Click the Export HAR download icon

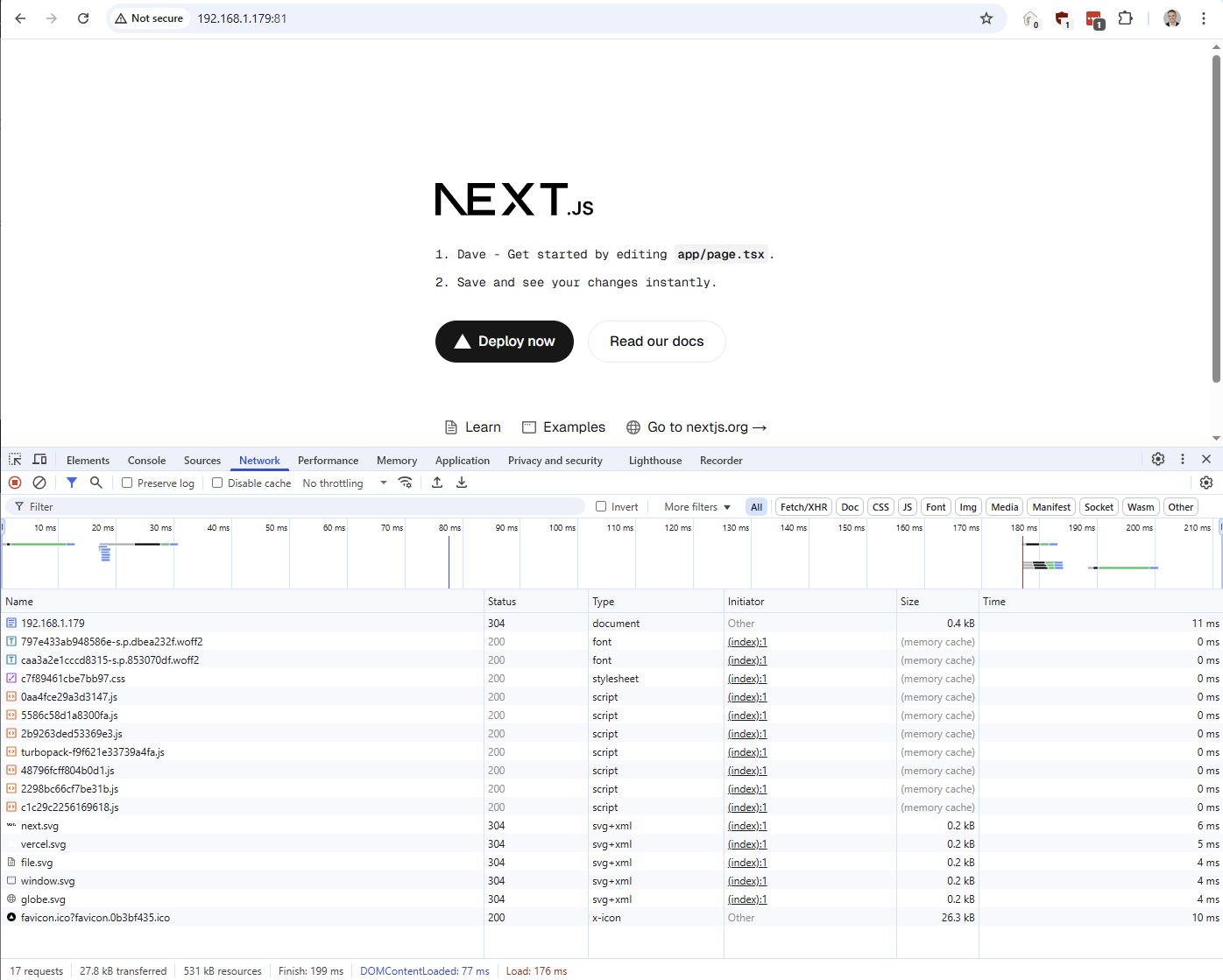(462, 483)
